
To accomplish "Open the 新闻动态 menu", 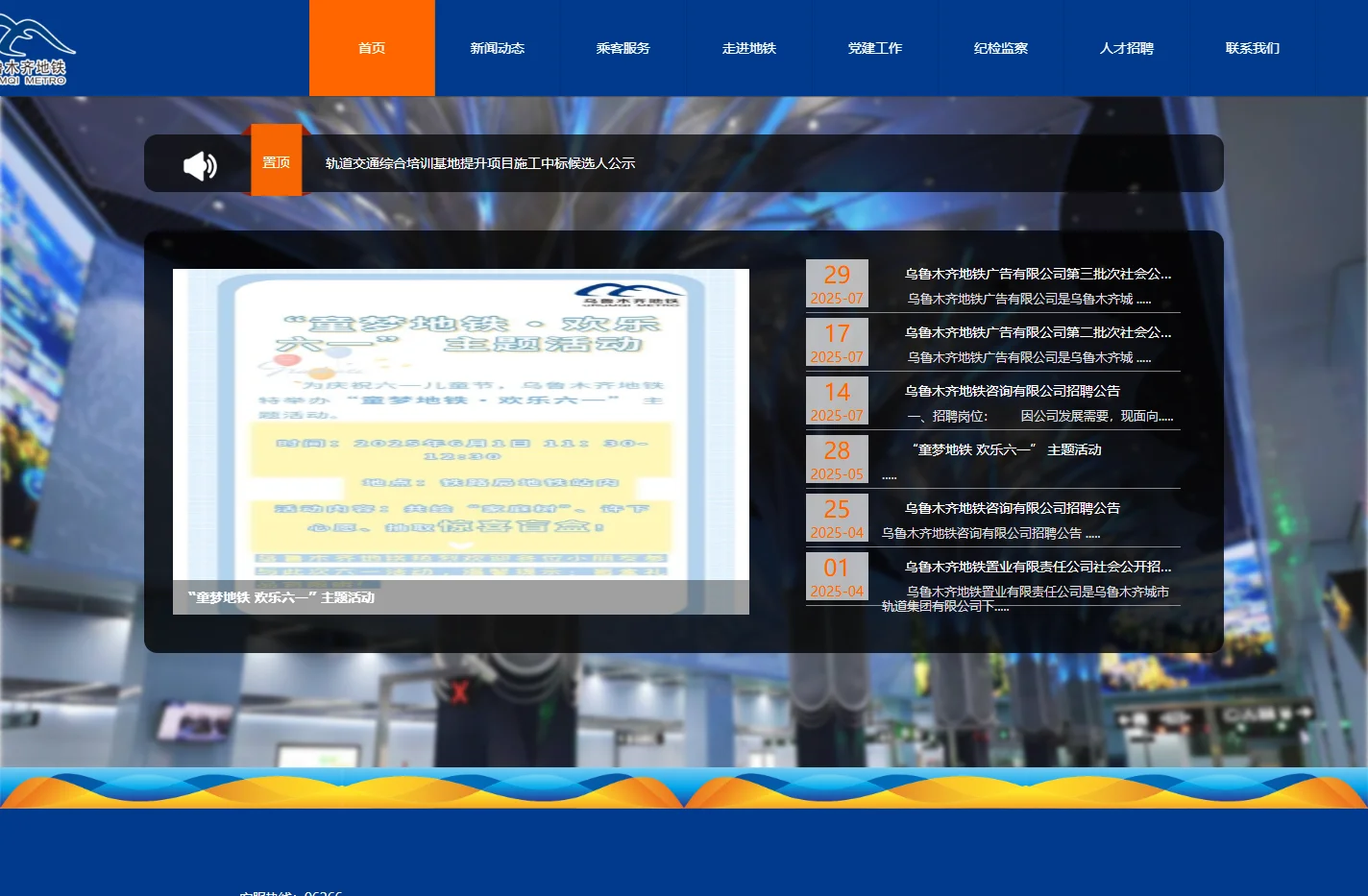I will pos(498,48).
